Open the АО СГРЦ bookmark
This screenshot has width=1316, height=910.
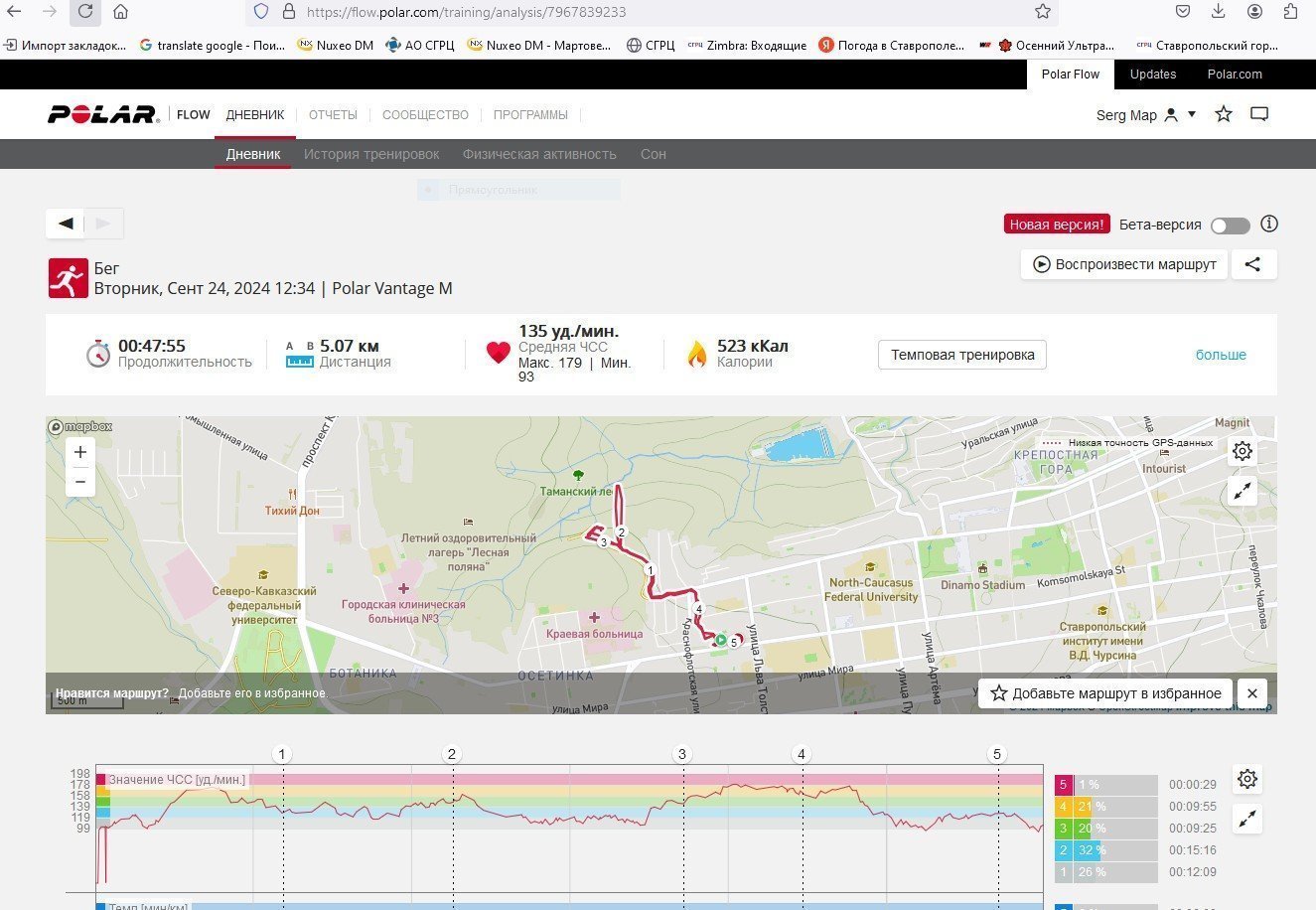(x=419, y=45)
